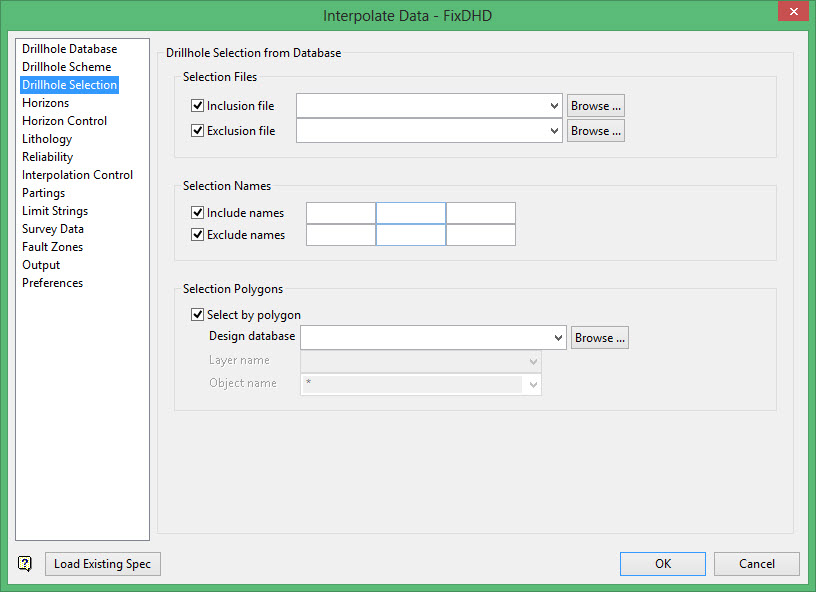Screen dimensions: 816x592
Task: Toggle the Exclusion file checkbox
Action: click(x=197, y=131)
